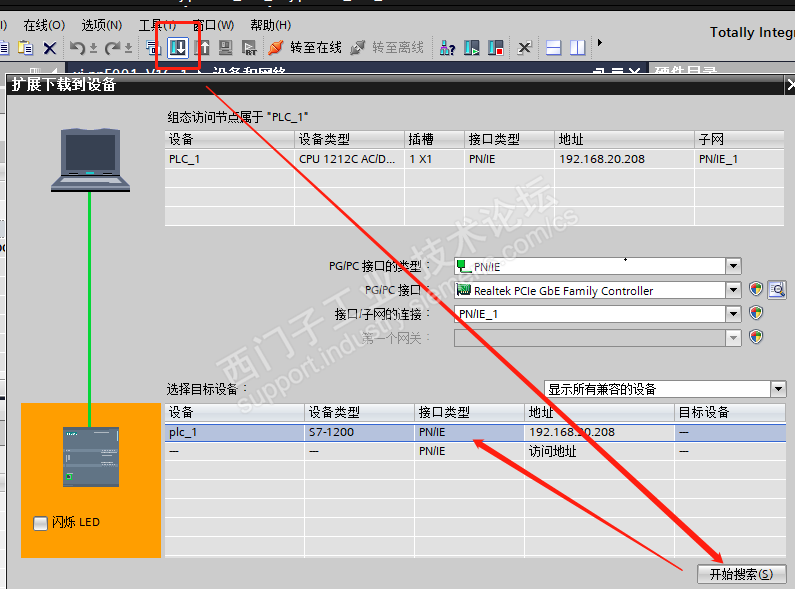795x589 pixels.
Task: Select the 访问地址 row in target table
Action: [x=475, y=451]
